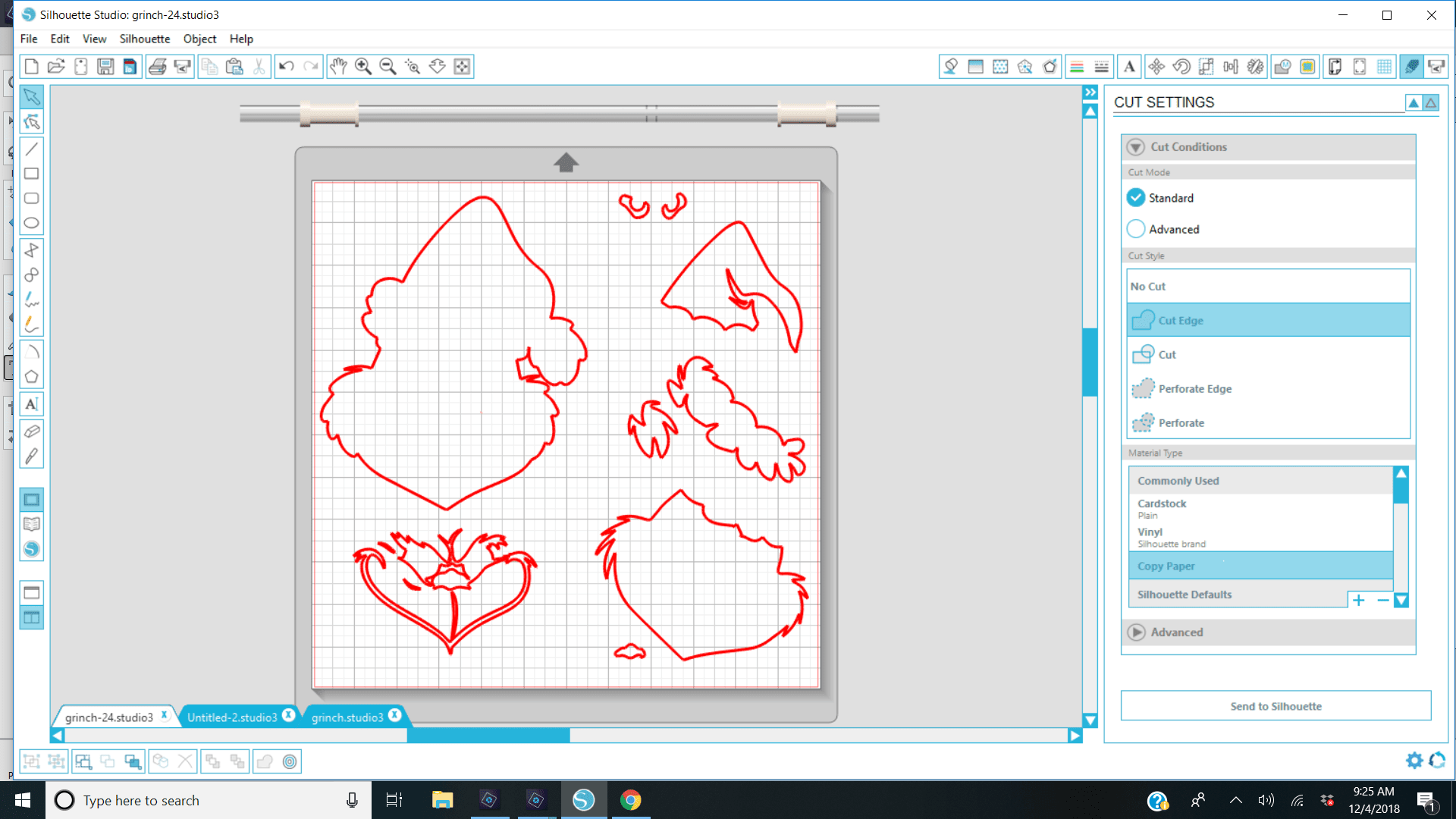This screenshot has height=819, width=1456.
Task: Click the filled triangle in Cut Settings header
Action: pyautogui.click(x=1414, y=102)
